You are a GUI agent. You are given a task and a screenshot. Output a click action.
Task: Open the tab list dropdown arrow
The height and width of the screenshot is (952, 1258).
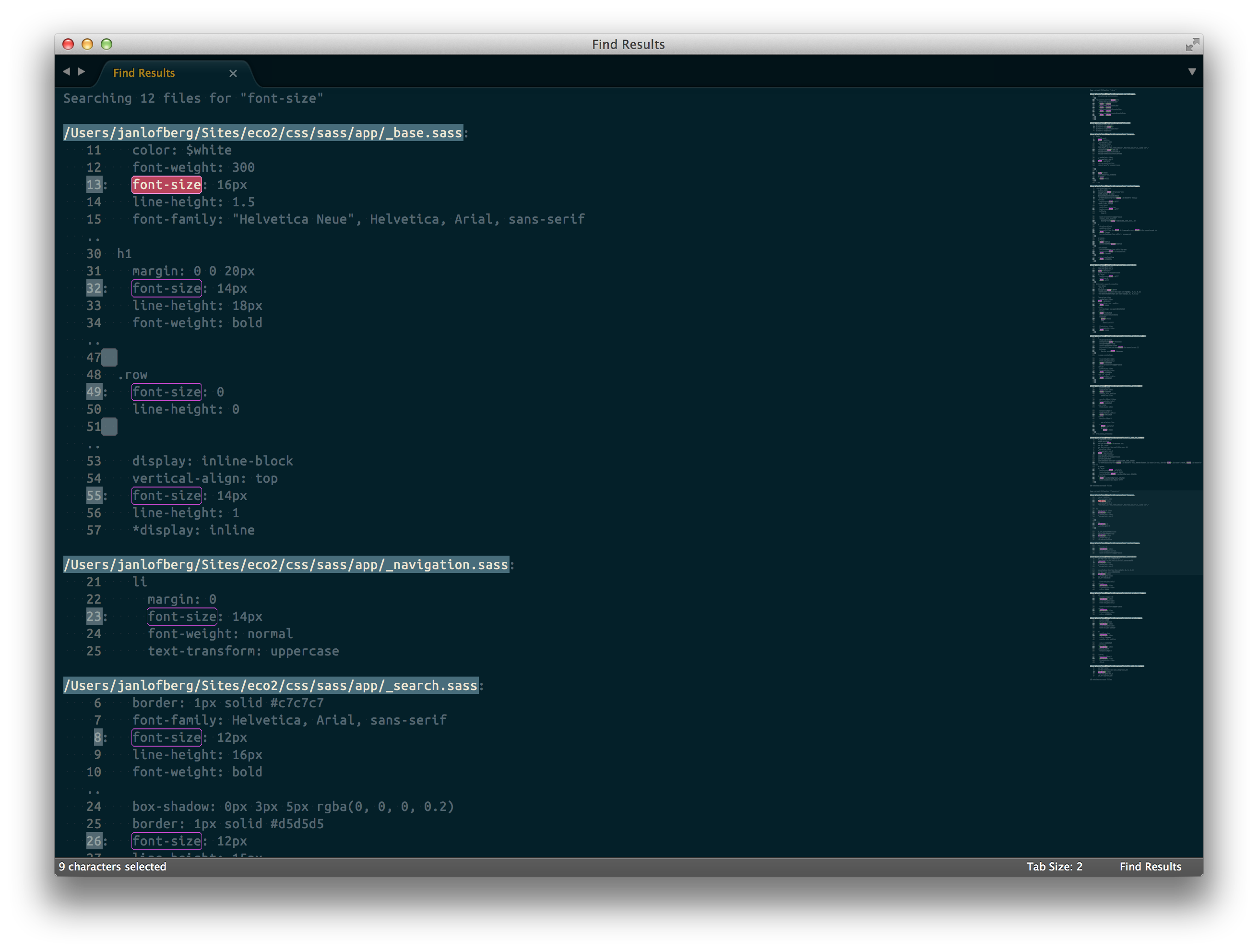(x=1191, y=71)
